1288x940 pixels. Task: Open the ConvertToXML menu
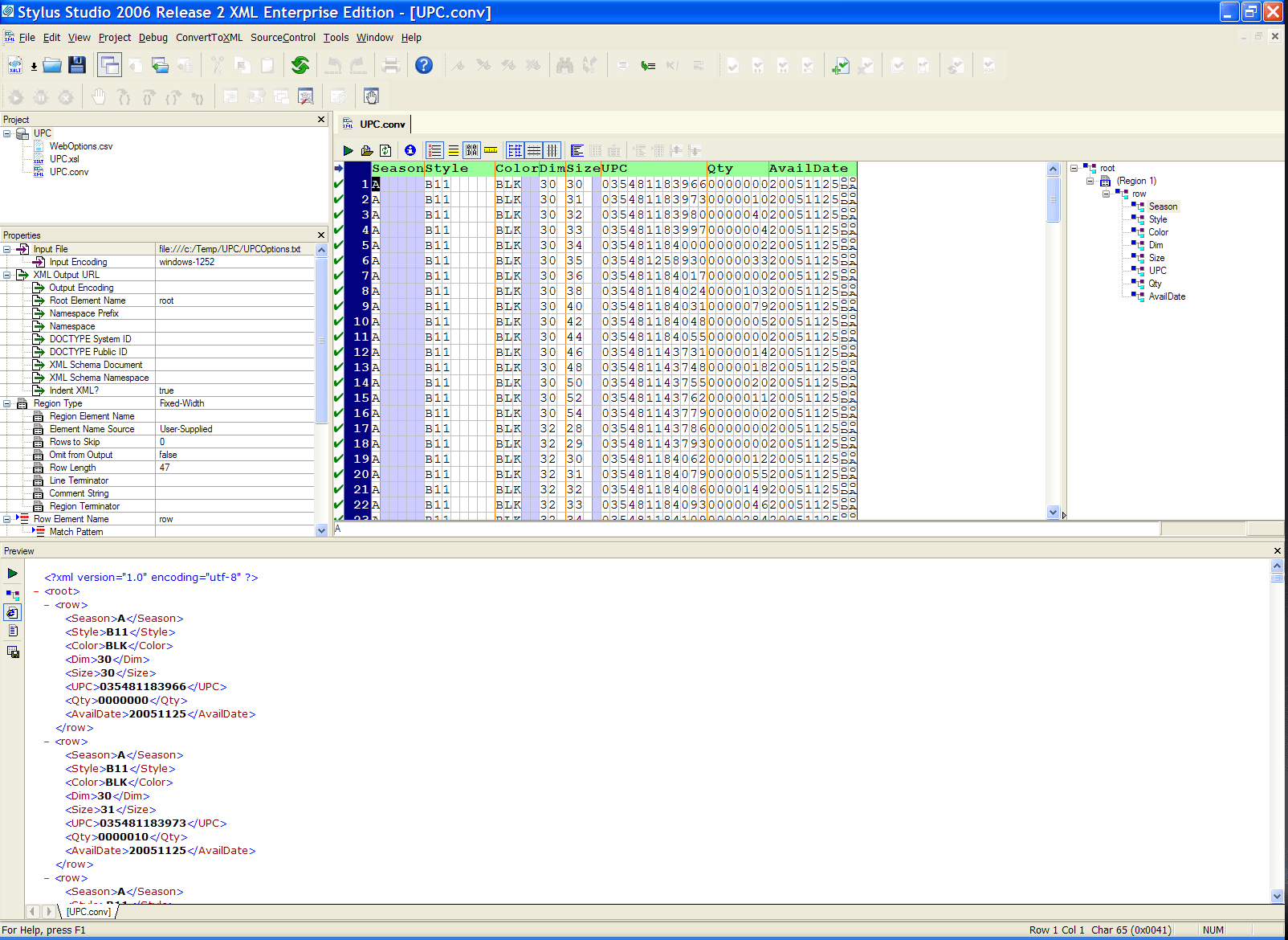click(x=209, y=38)
